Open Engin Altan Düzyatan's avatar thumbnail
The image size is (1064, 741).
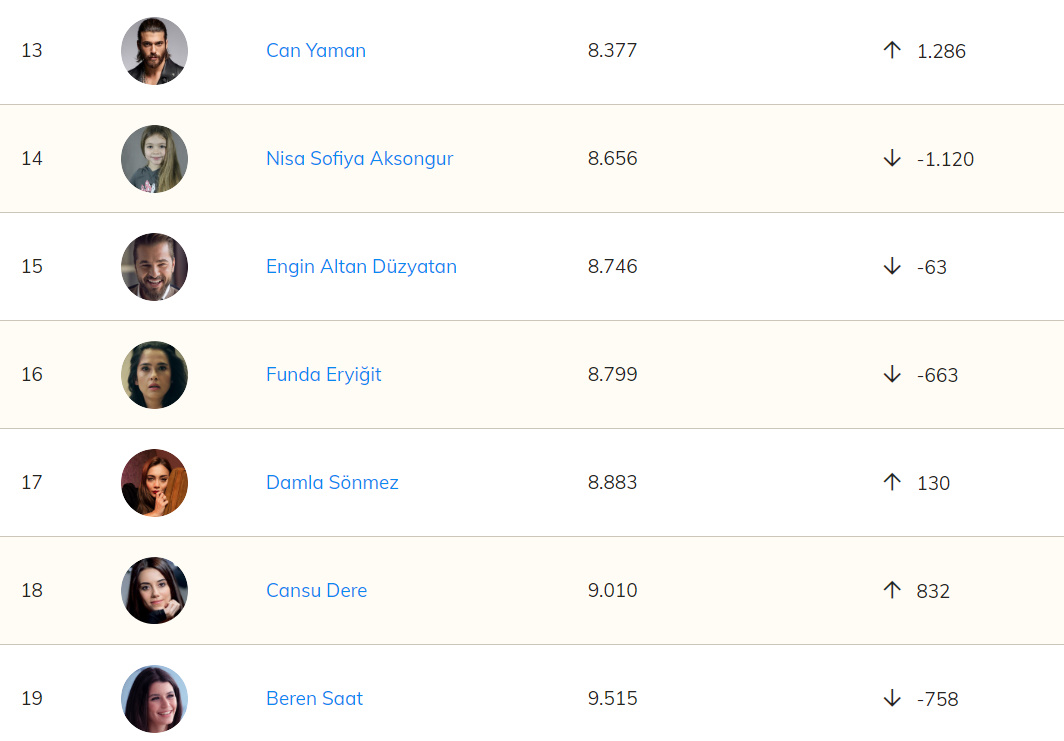tap(154, 267)
